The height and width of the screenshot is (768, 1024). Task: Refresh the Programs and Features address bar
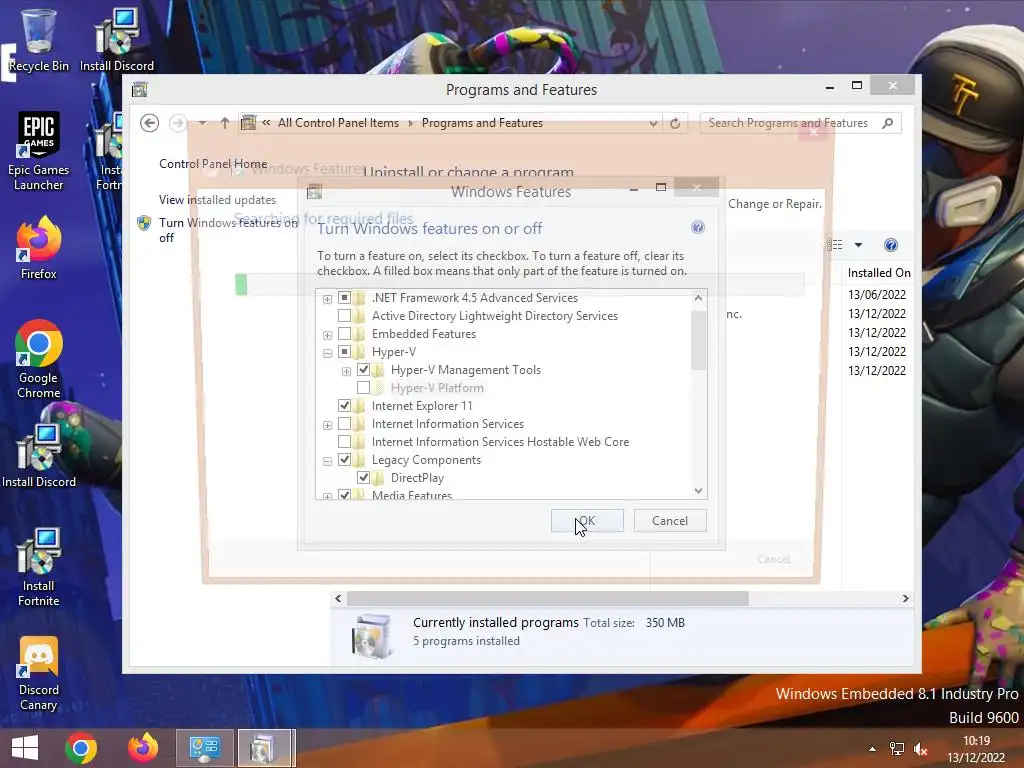pyautogui.click(x=675, y=123)
